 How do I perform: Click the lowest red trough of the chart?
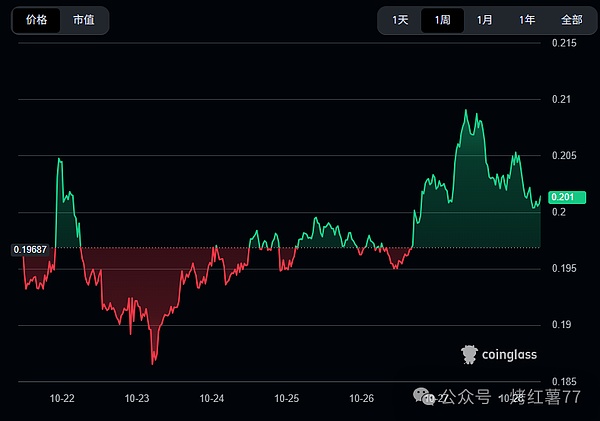[x=153, y=363]
